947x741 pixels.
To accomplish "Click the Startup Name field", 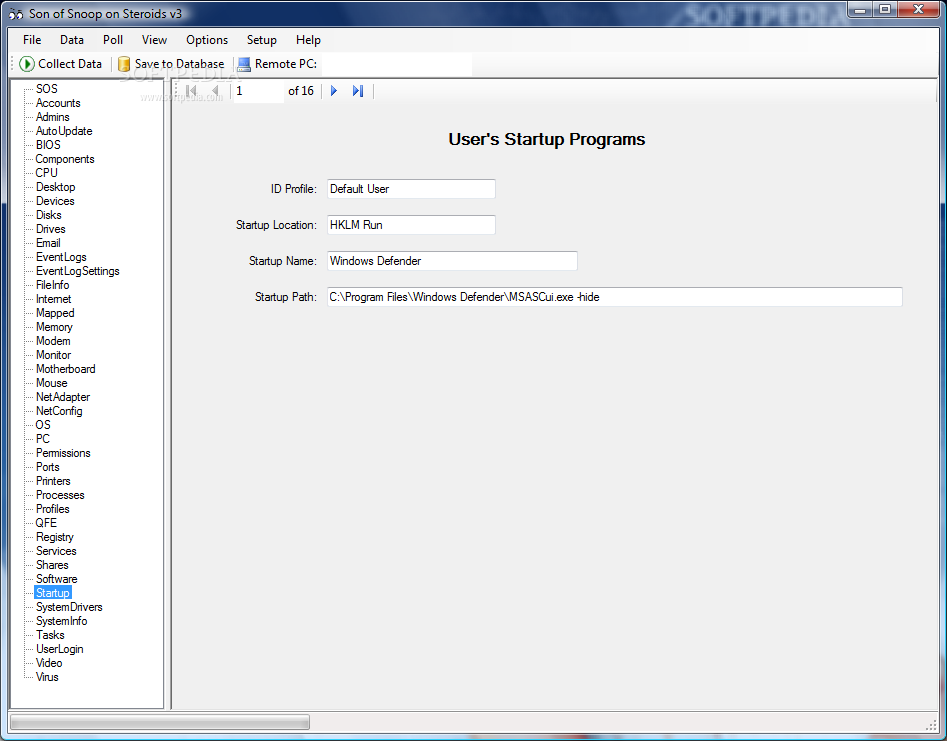I will coord(452,261).
